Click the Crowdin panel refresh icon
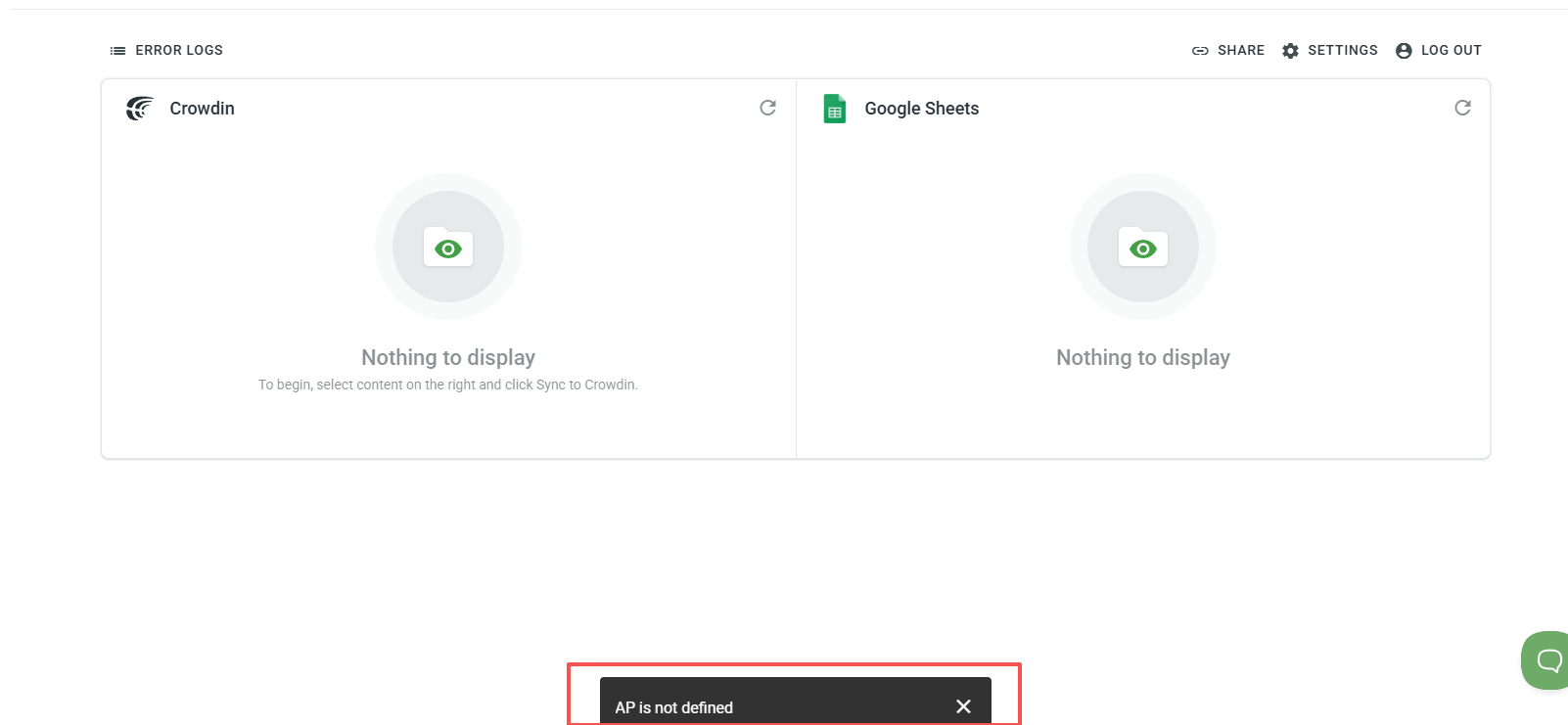This screenshot has width=1568, height=725. 767,108
